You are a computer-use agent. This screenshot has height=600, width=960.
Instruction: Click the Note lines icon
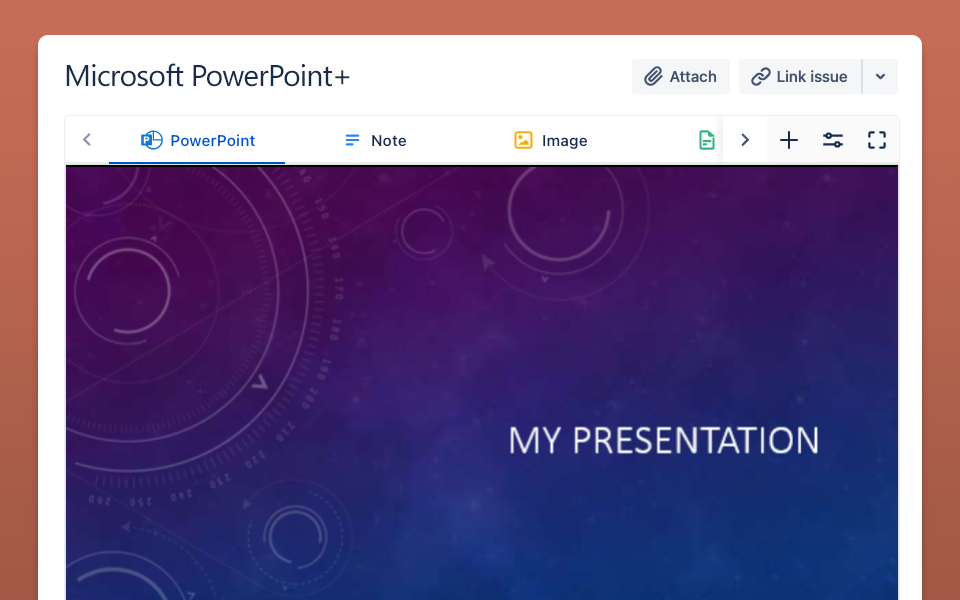(352, 140)
